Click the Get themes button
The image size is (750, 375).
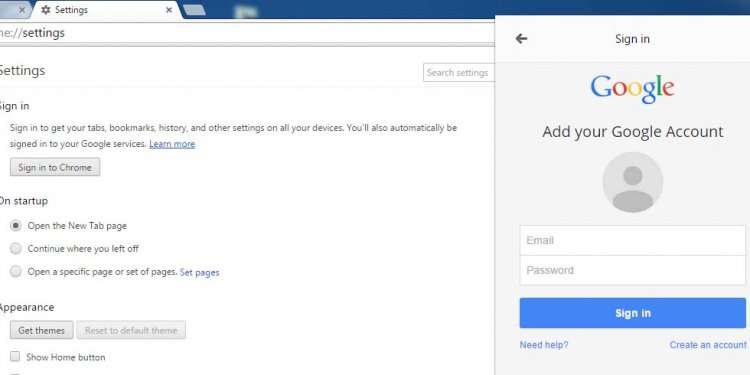tap(42, 330)
